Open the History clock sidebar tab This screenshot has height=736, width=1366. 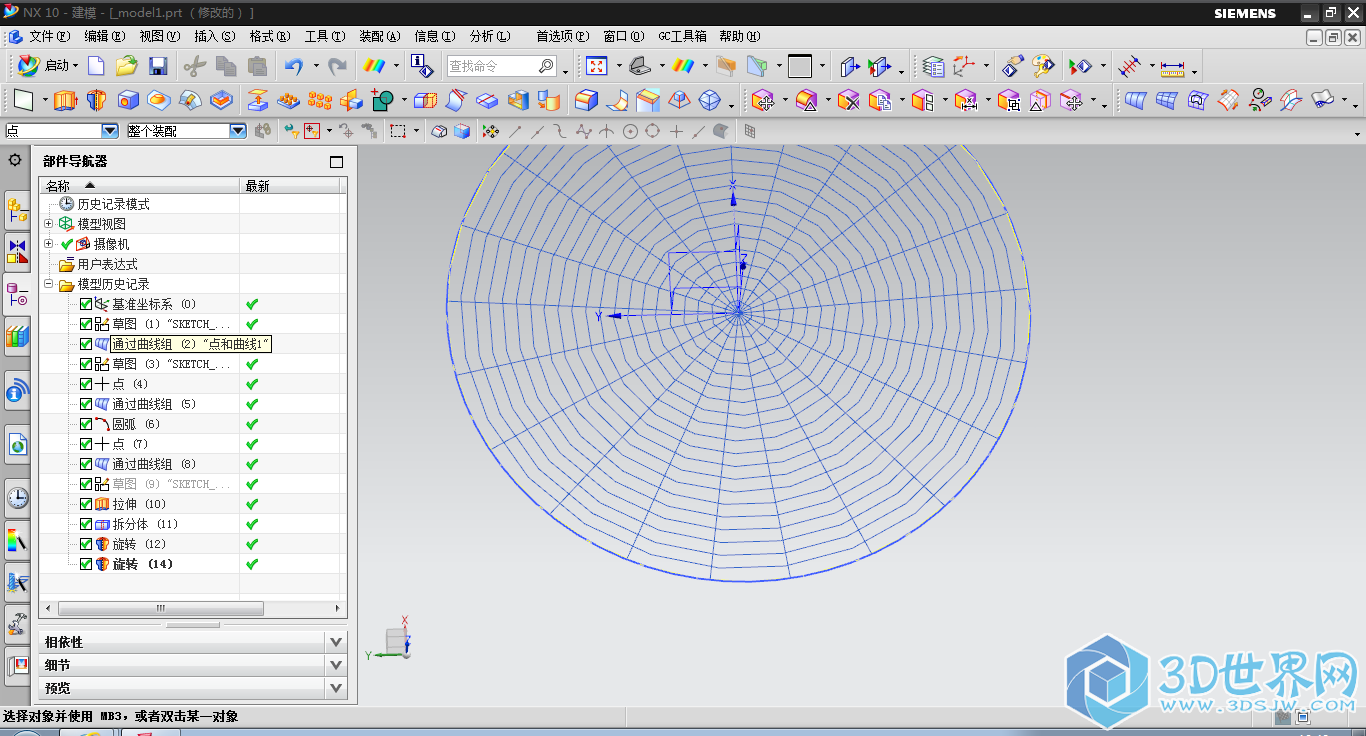pos(17,497)
